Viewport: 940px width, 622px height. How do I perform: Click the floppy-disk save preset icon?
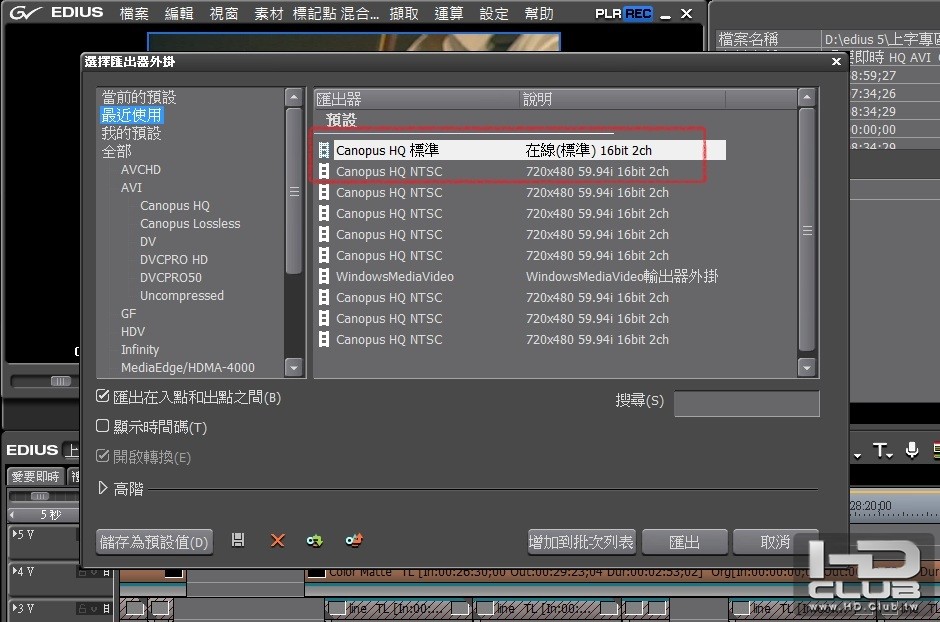pos(238,540)
